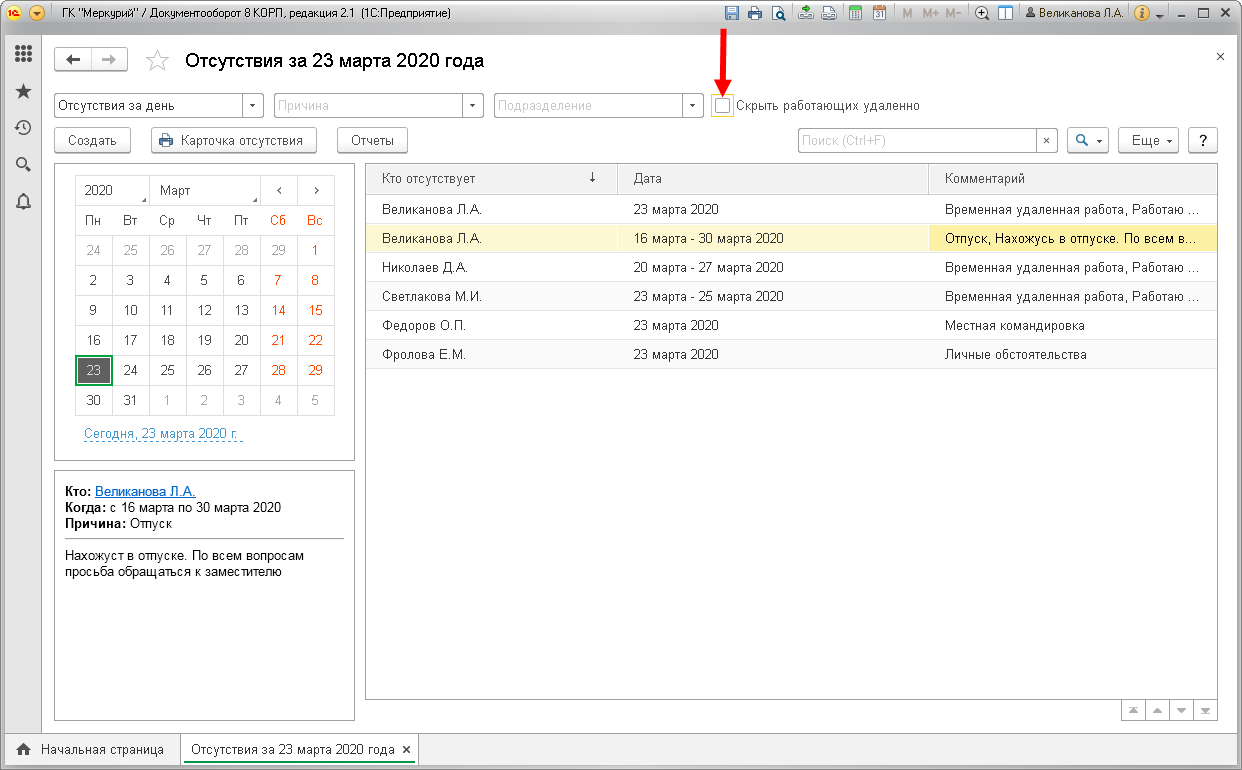Click the M memory button in the title bar
Image resolution: width=1242 pixels, height=770 pixels.
click(x=907, y=13)
